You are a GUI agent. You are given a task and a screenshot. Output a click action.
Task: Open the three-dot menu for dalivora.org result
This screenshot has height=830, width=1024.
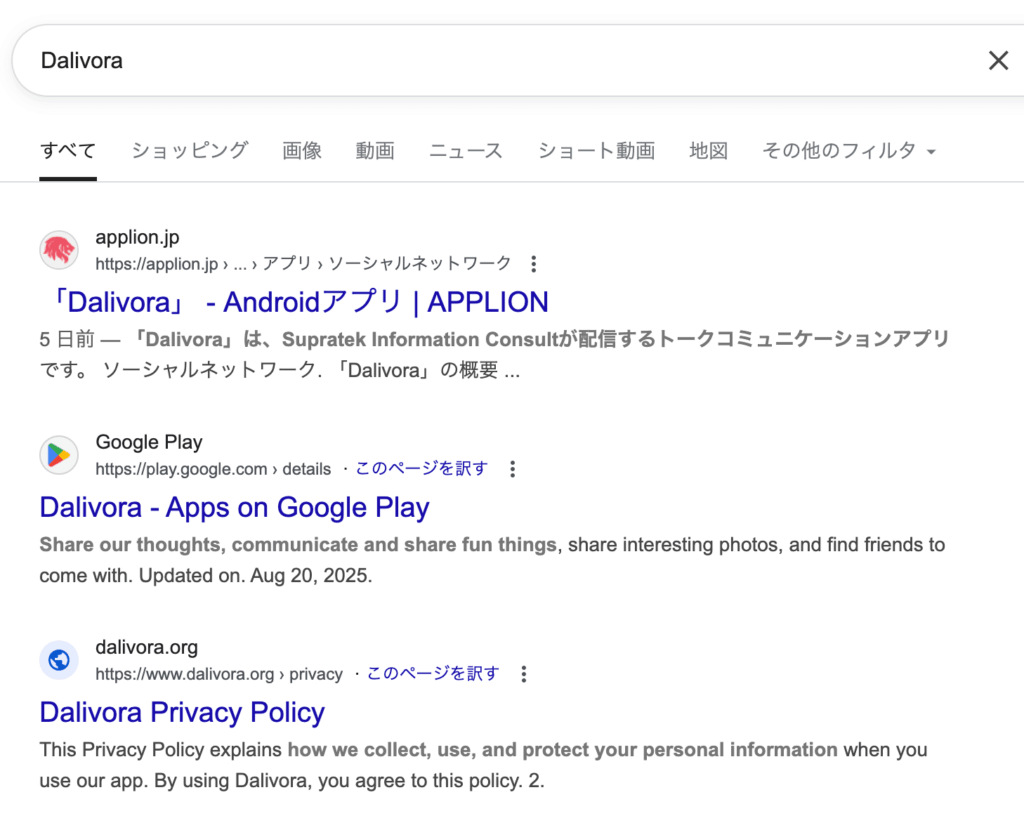tap(524, 674)
